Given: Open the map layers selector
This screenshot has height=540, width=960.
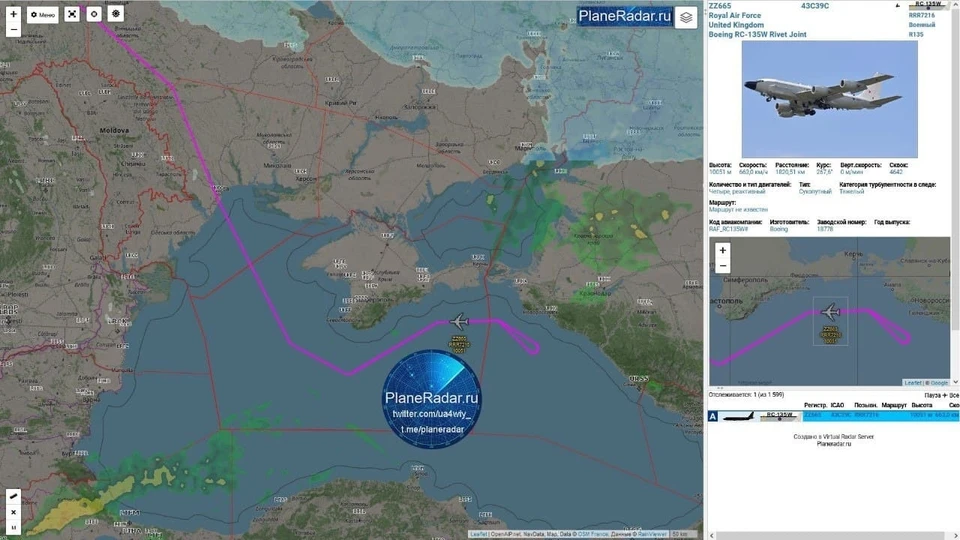Looking at the screenshot, I should (x=686, y=18).
